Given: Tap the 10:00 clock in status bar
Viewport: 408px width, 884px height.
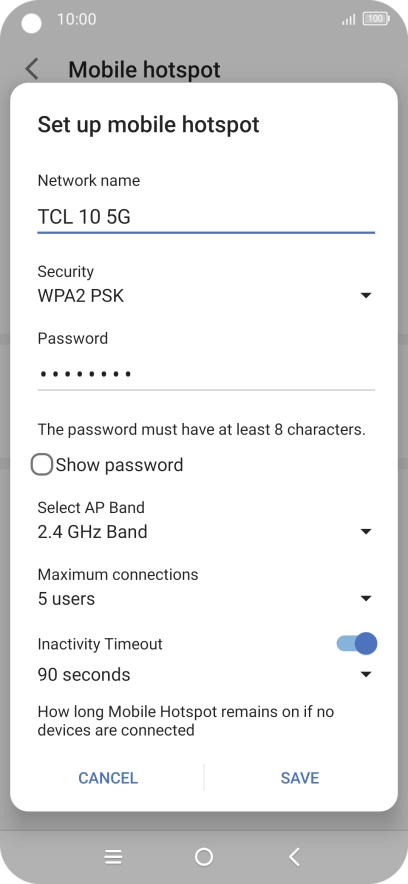Looking at the screenshot, I should 77,19.
